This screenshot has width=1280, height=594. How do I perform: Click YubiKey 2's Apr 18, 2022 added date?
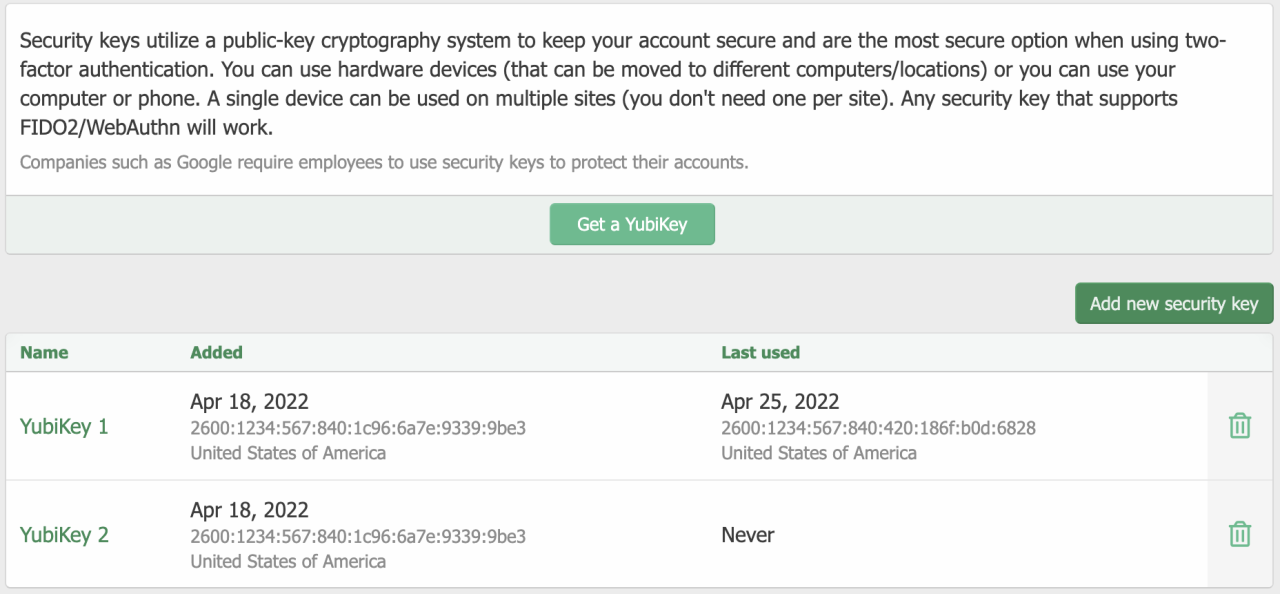[x=249, y=510]
